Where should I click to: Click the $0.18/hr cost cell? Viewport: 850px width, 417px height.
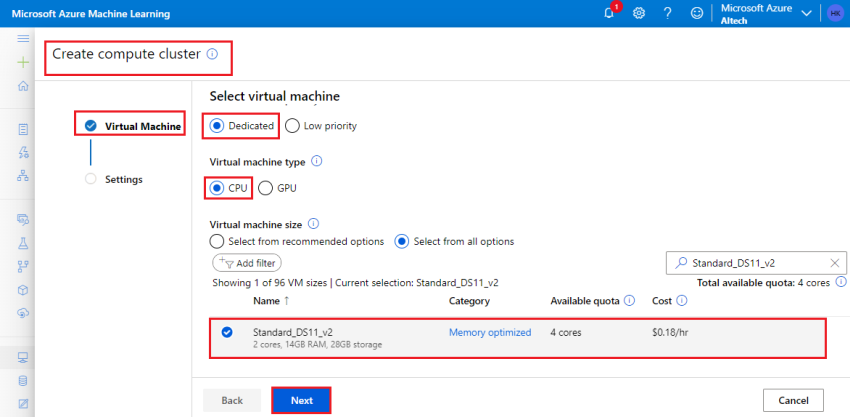(670, 332)
